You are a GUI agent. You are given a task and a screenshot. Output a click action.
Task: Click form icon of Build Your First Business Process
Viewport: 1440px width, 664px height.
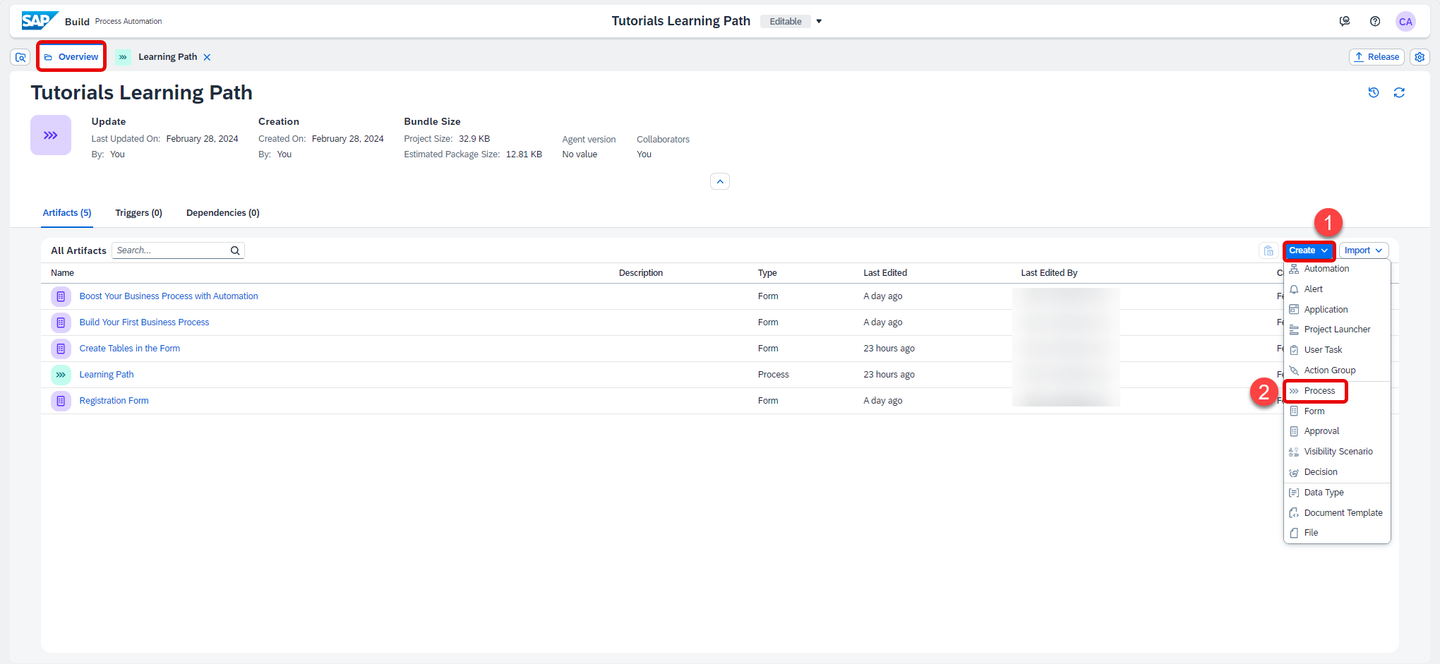(61, 323)
